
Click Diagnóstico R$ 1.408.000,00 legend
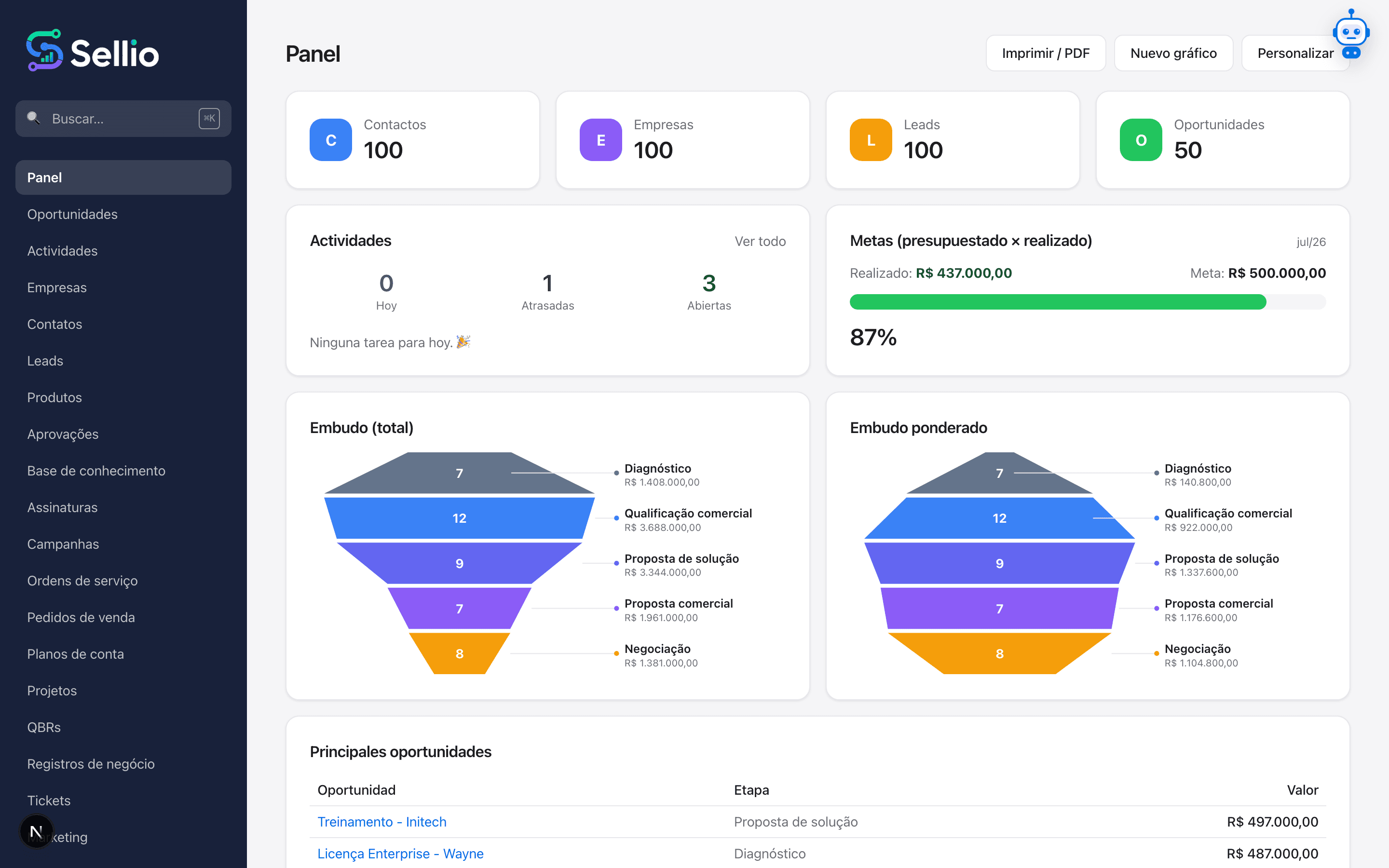662,475
